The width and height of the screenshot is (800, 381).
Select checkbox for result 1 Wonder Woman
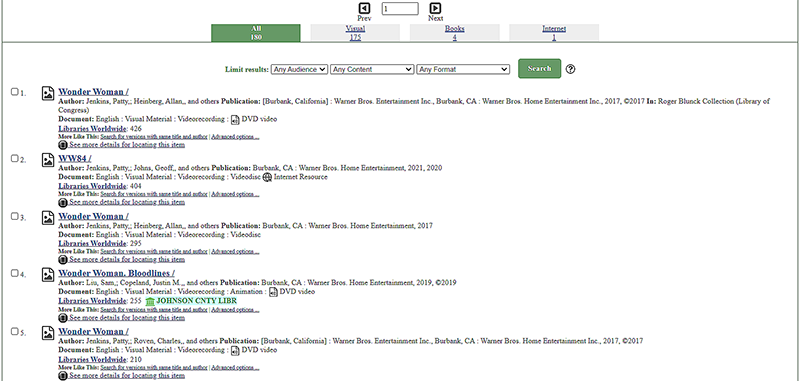(15, 92)
